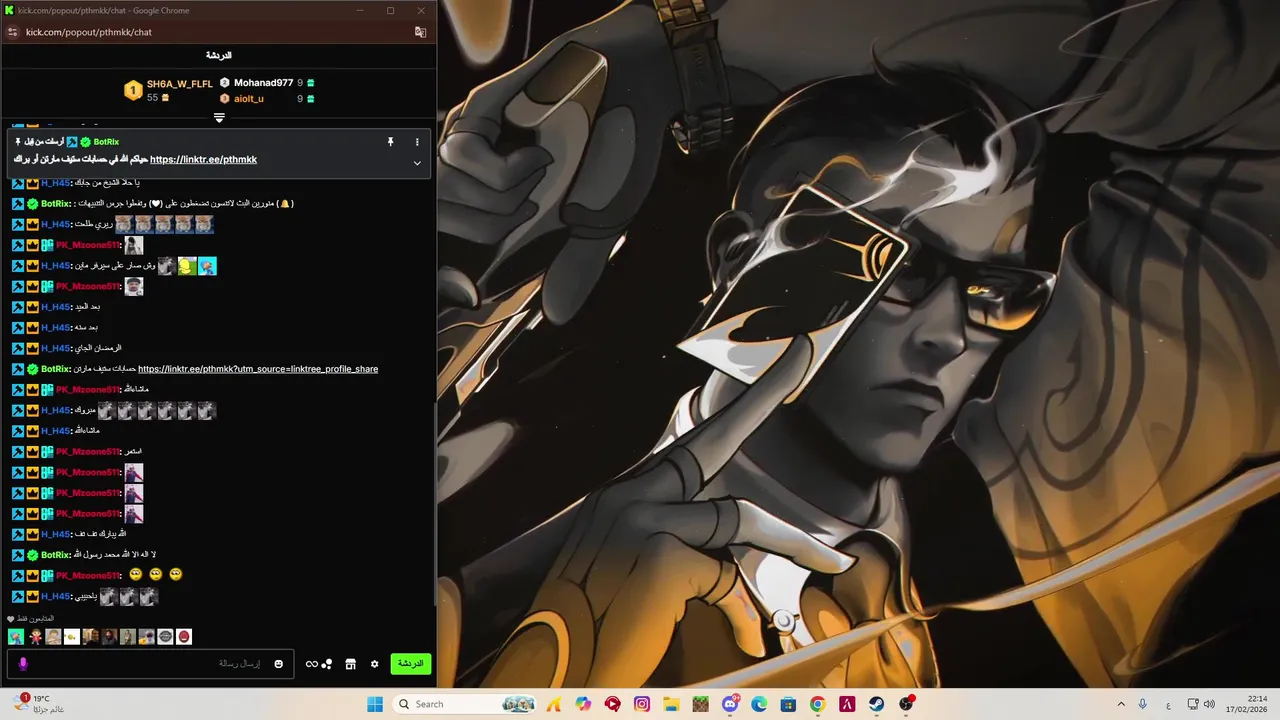1280x720 pixels.
Task: Open Steam from the taskbar
Action: coord(876,704)
